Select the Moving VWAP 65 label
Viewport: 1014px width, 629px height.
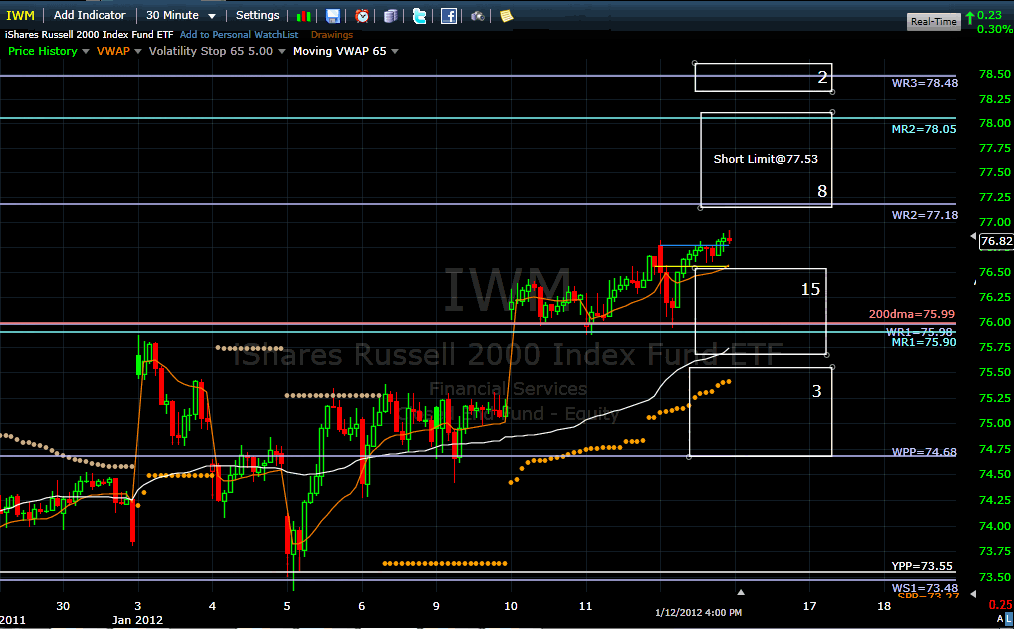coord(340,51)
